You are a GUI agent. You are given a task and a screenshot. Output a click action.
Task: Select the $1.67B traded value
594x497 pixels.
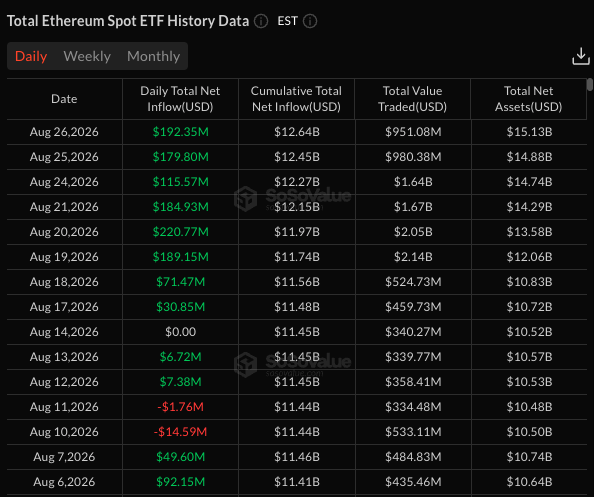tap(413, 207)
